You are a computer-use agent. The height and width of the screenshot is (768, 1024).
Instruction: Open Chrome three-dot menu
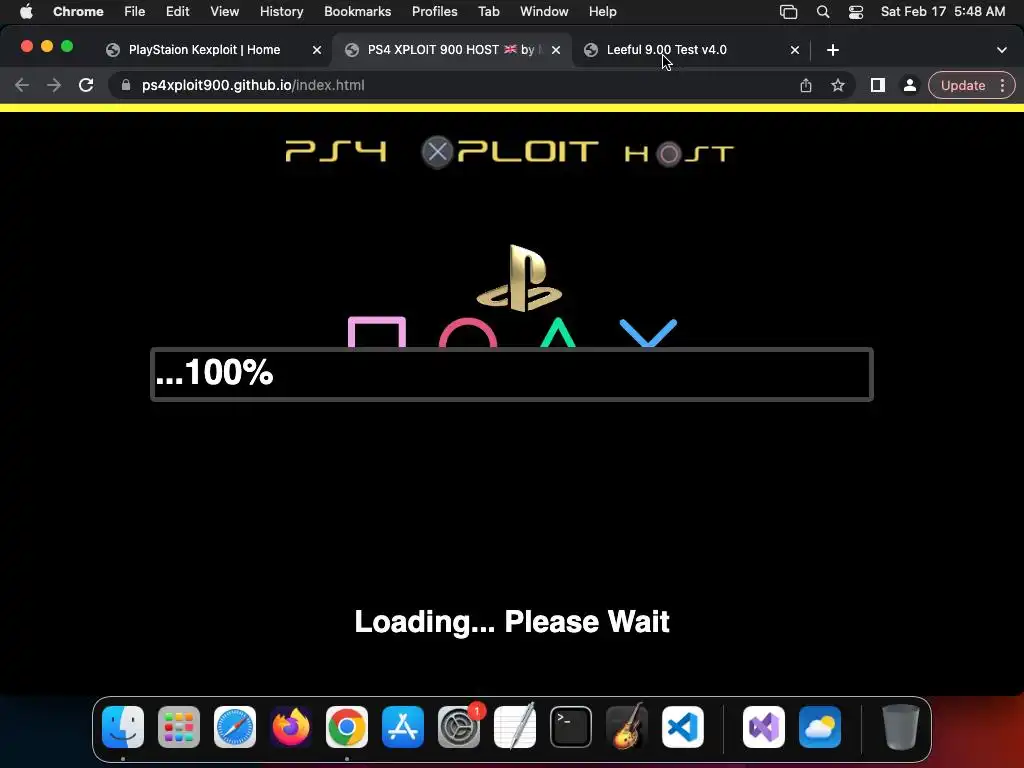1002,85
